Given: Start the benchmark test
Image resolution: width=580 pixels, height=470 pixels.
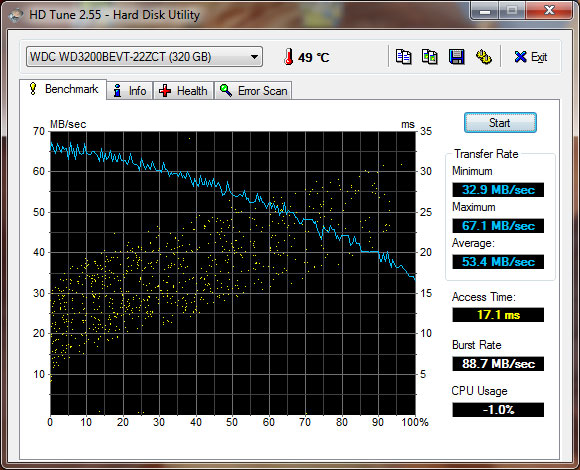Looking at the screenshot, I should (500, 123).
